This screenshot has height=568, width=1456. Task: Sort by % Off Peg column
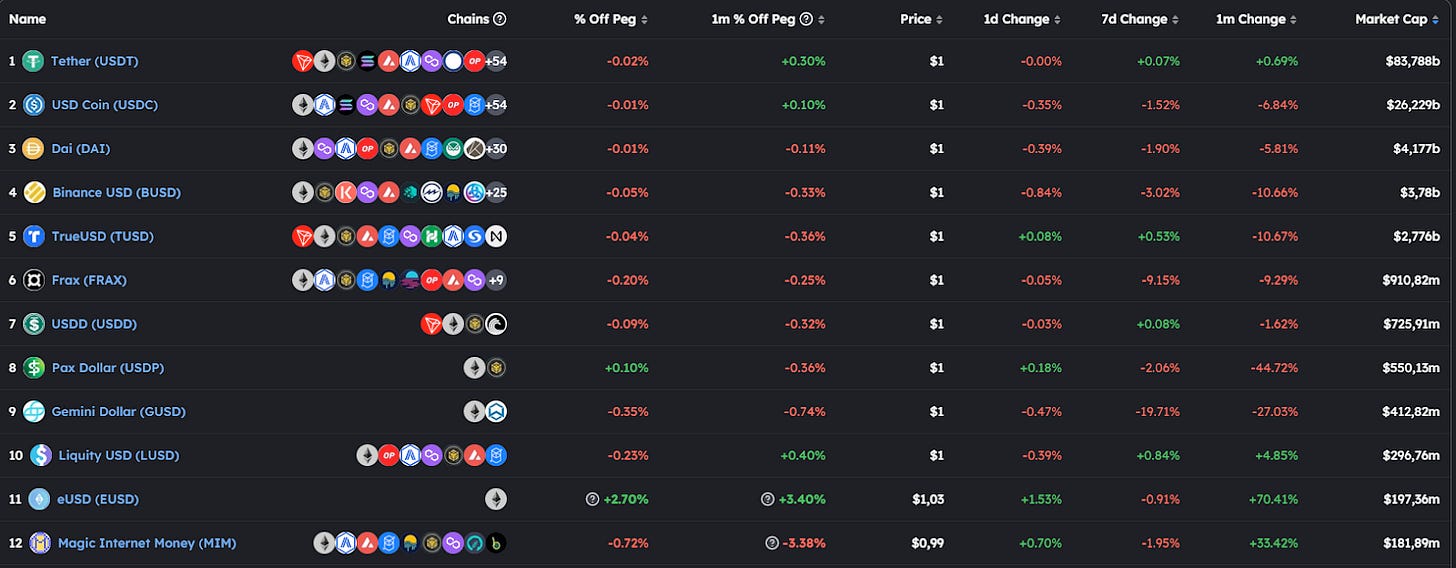[x=611, y=19]
